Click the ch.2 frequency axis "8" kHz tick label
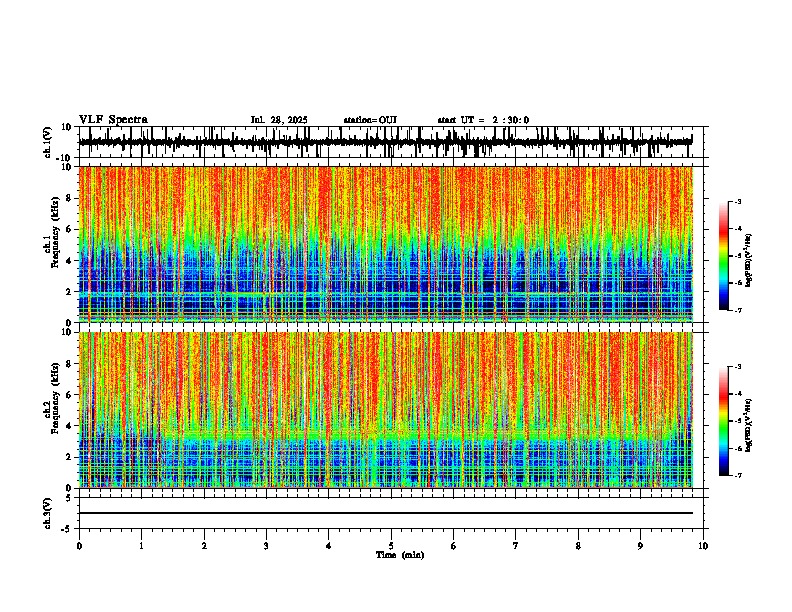Image resolution: width=792 pixels, height=612 pixels. click(x=70, y=364)
